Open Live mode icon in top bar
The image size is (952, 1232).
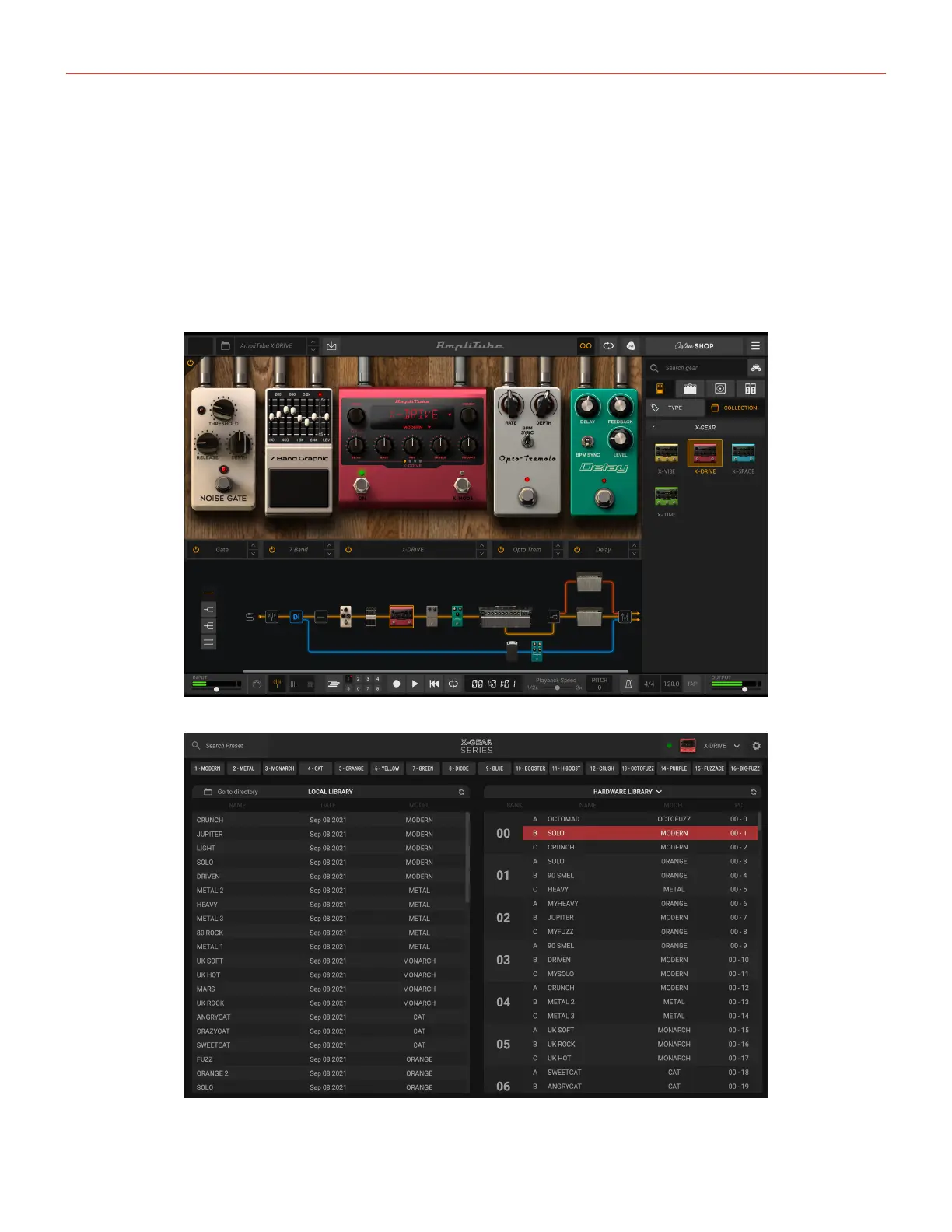631,346
